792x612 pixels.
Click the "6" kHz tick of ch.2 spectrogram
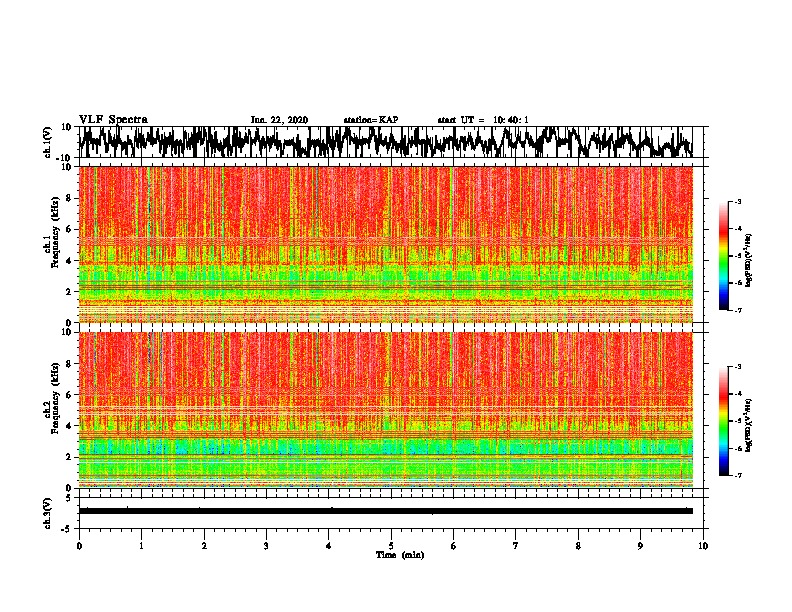[69, 395]
